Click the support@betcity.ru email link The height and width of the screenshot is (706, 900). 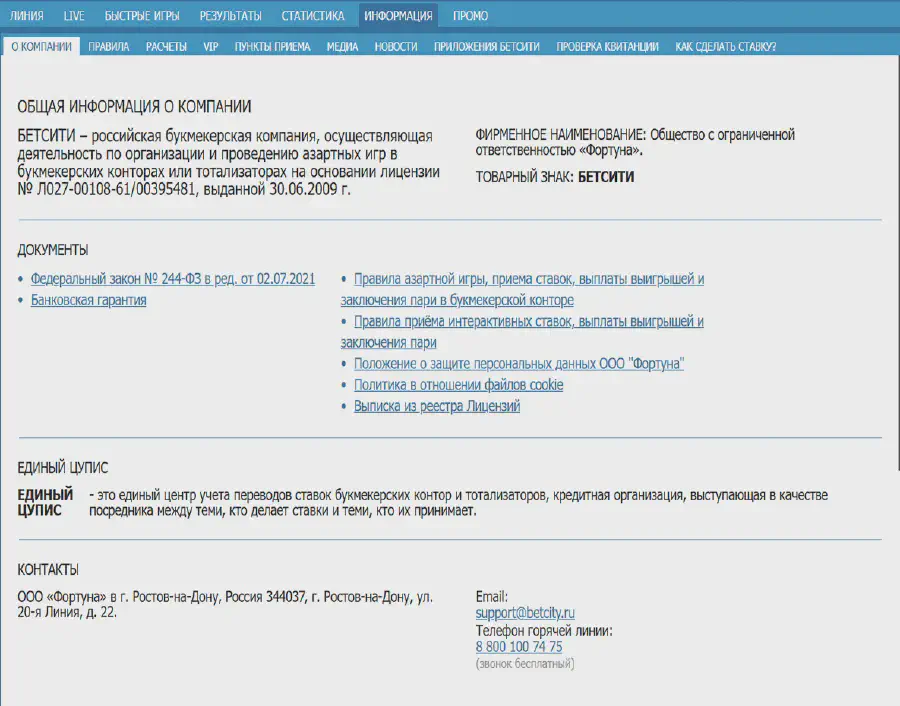coord(525,613)
